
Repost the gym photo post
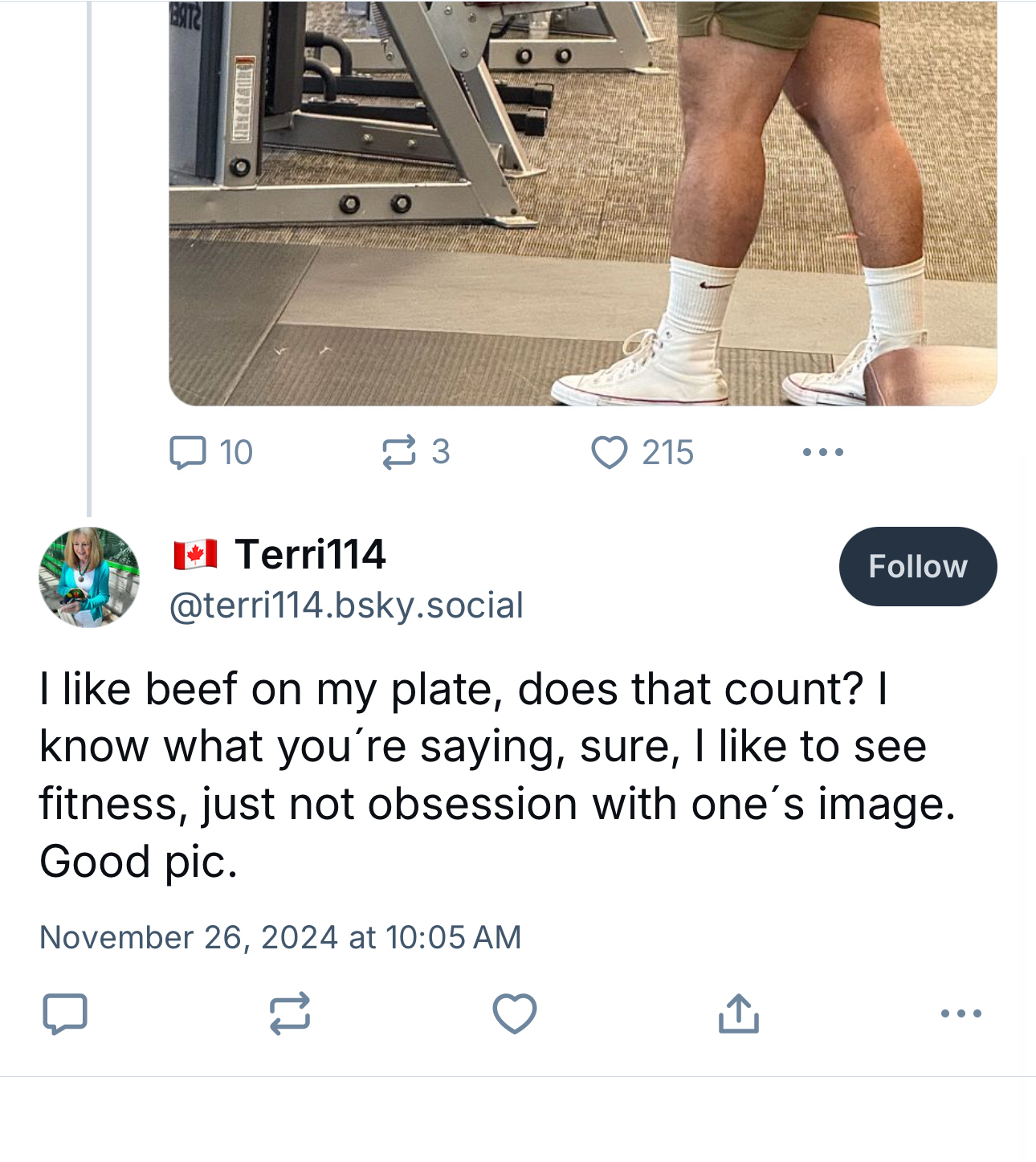[399, 452]
